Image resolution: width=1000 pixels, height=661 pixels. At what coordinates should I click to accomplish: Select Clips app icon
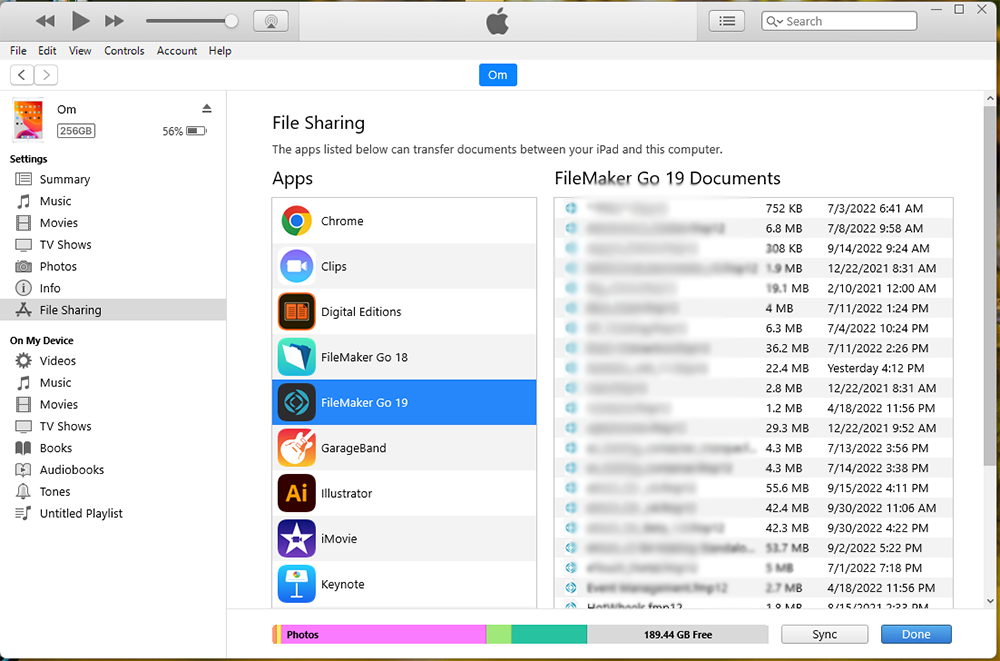coord(297,266)
